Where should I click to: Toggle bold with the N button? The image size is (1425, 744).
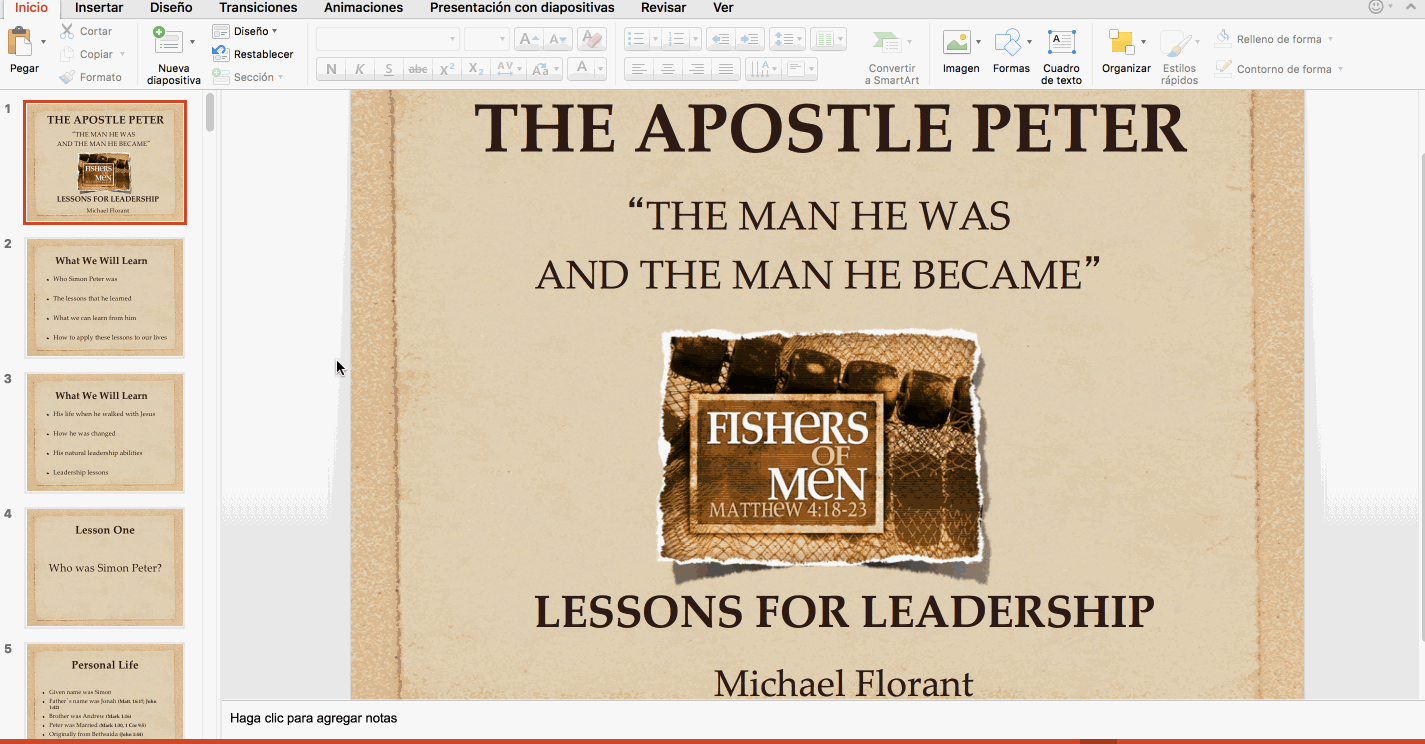pos(331,69)
